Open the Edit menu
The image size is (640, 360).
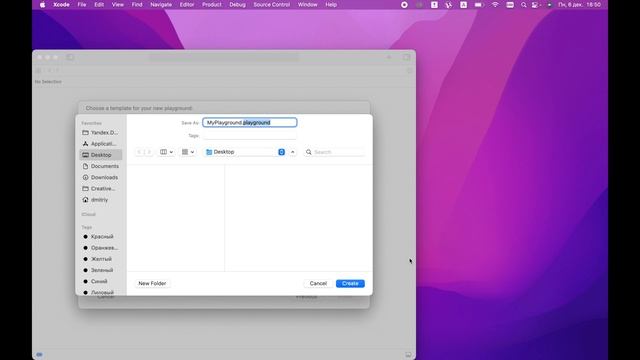click(99, 5)
